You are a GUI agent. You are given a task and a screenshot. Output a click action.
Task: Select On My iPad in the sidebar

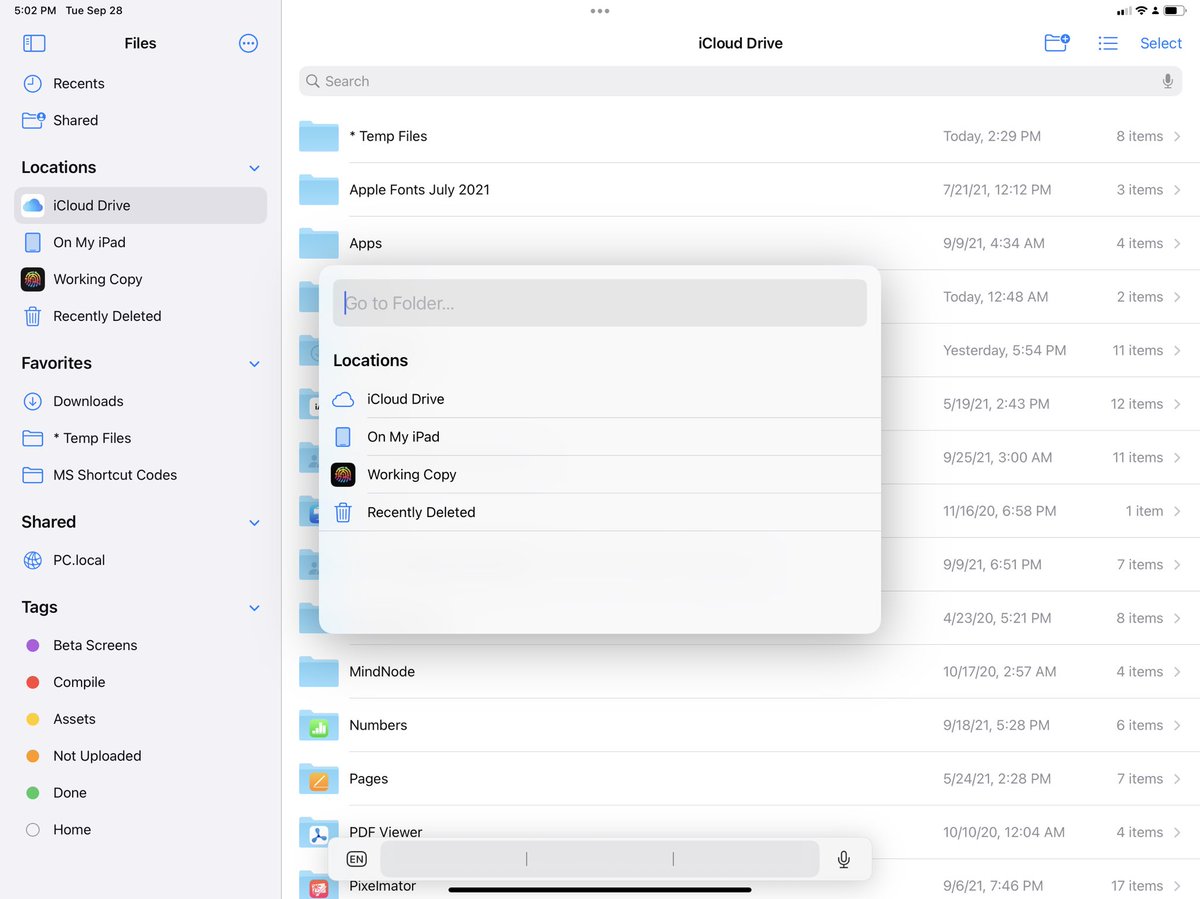(140, 242)
